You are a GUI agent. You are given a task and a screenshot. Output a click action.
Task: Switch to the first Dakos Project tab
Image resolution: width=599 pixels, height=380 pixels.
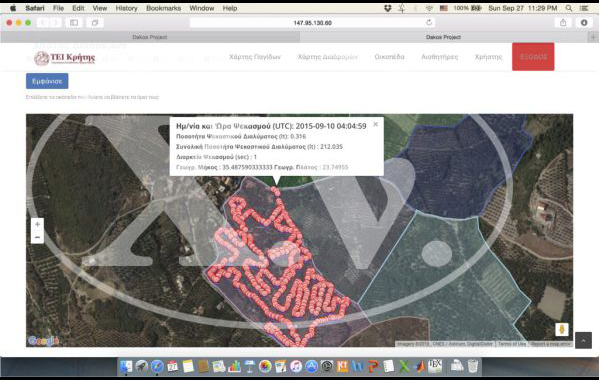pyautogui.click(x=150, y=37)
